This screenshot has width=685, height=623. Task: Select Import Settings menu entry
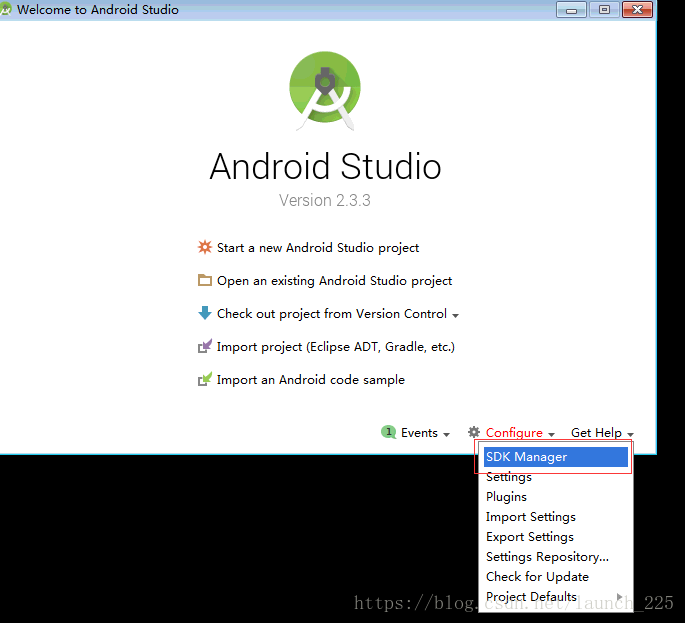556,517
